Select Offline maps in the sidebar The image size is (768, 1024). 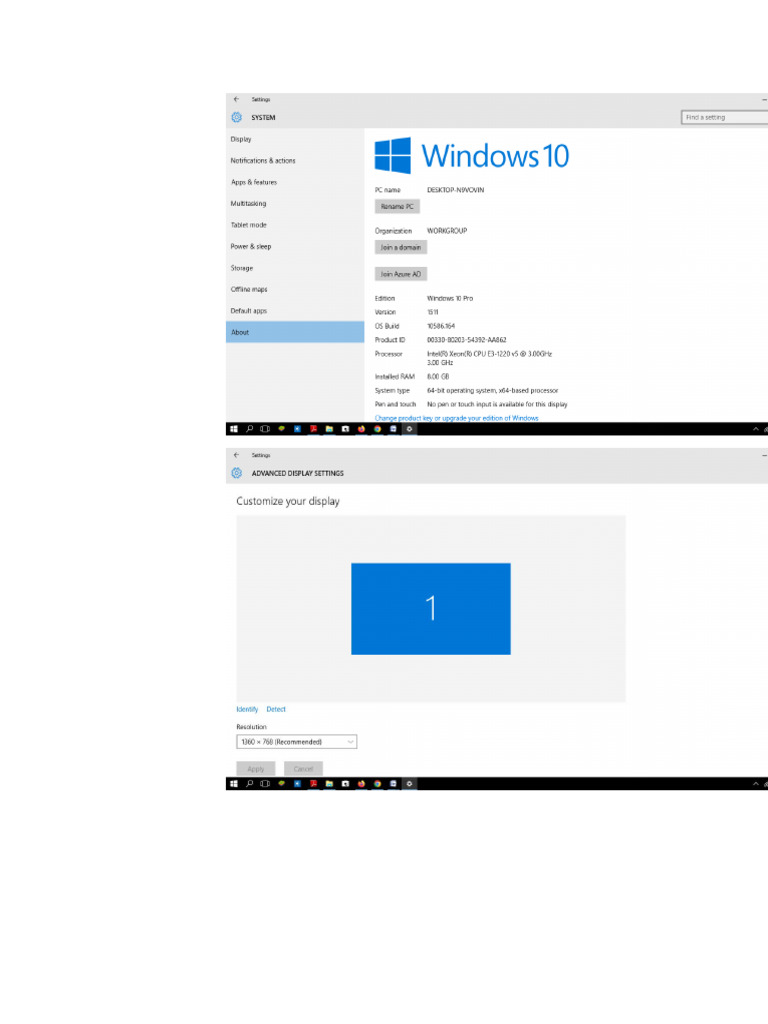pos(295,289)
